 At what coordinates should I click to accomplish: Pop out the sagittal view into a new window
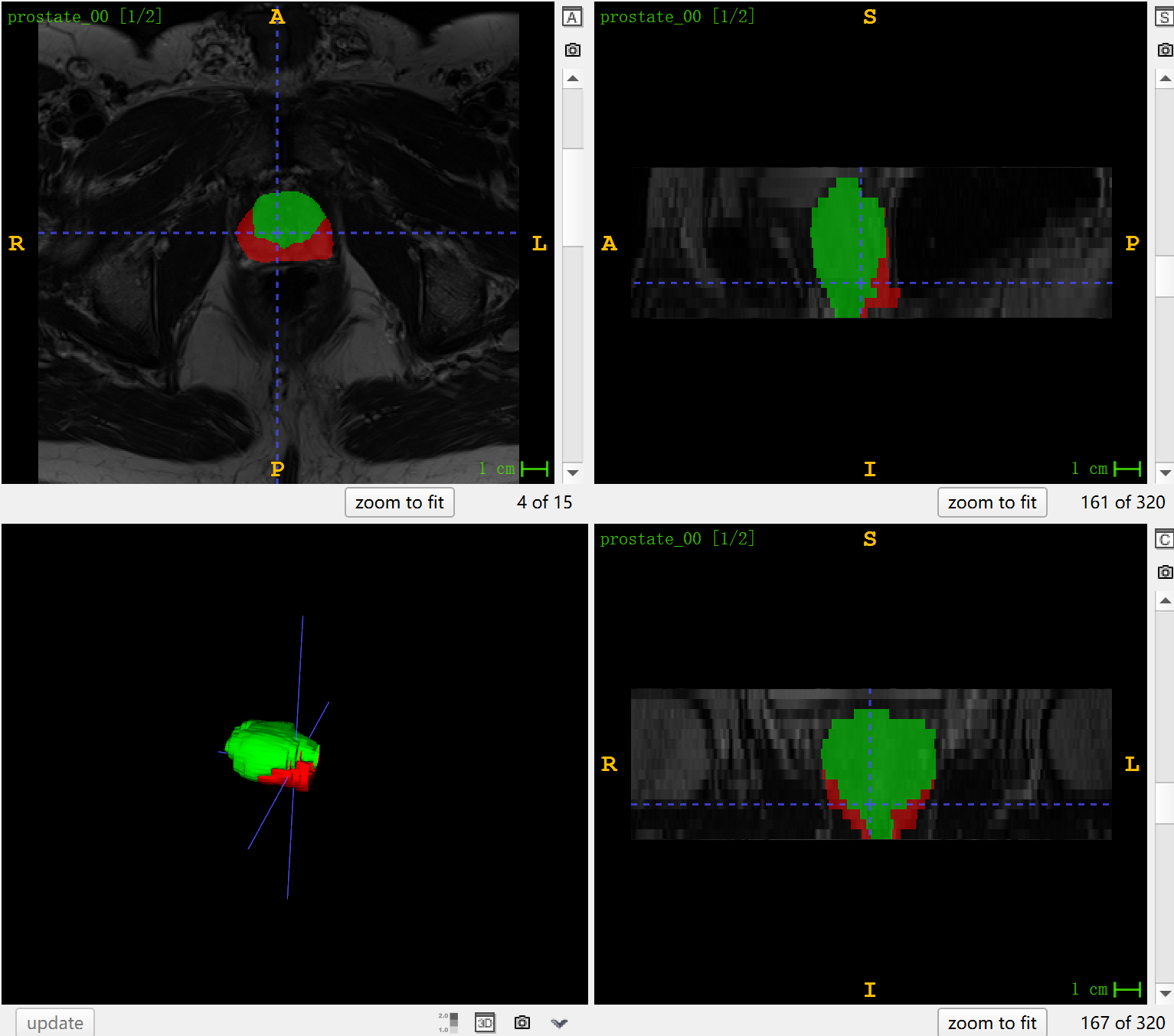point(1165,17)
